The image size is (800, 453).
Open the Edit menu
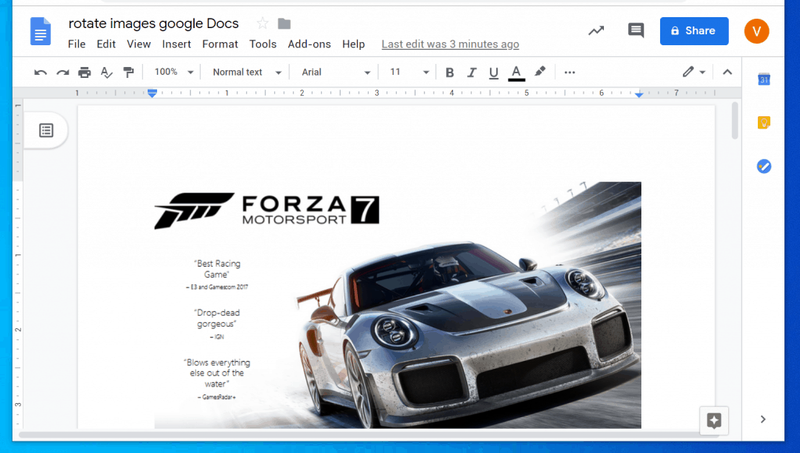point(106,44)
